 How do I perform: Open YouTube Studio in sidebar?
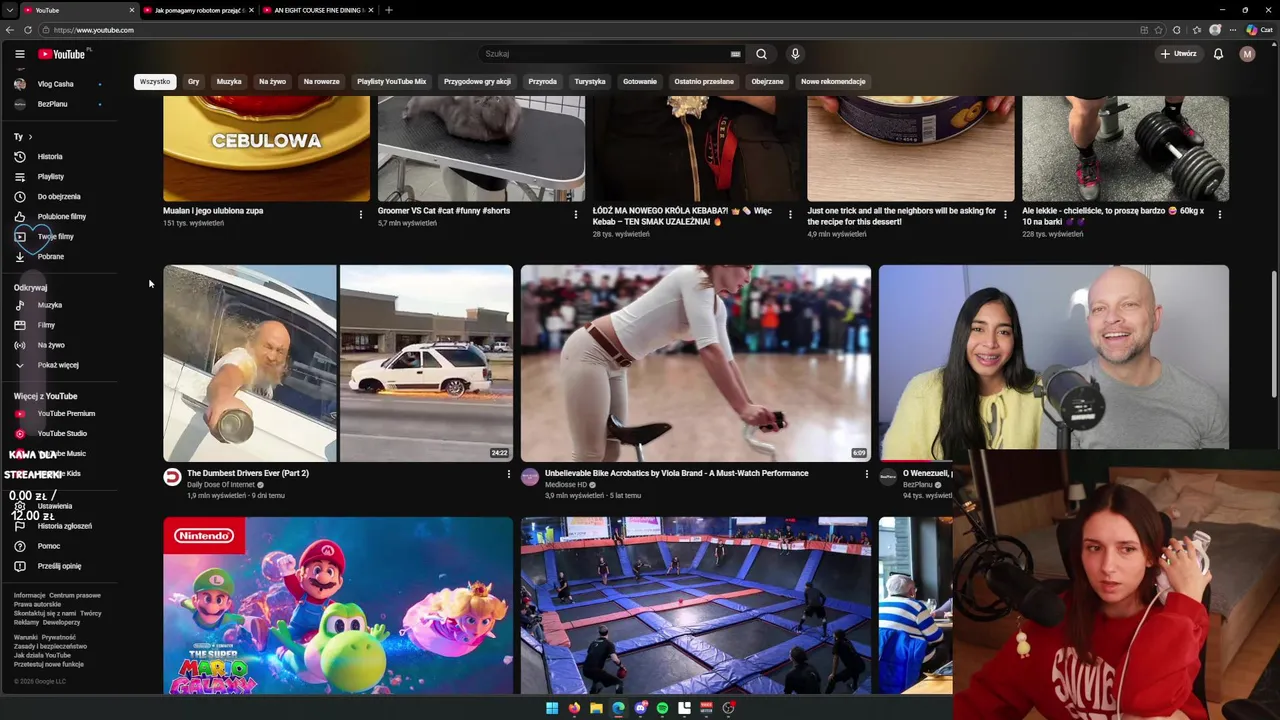pyautogui.click(x=60, y=433)
